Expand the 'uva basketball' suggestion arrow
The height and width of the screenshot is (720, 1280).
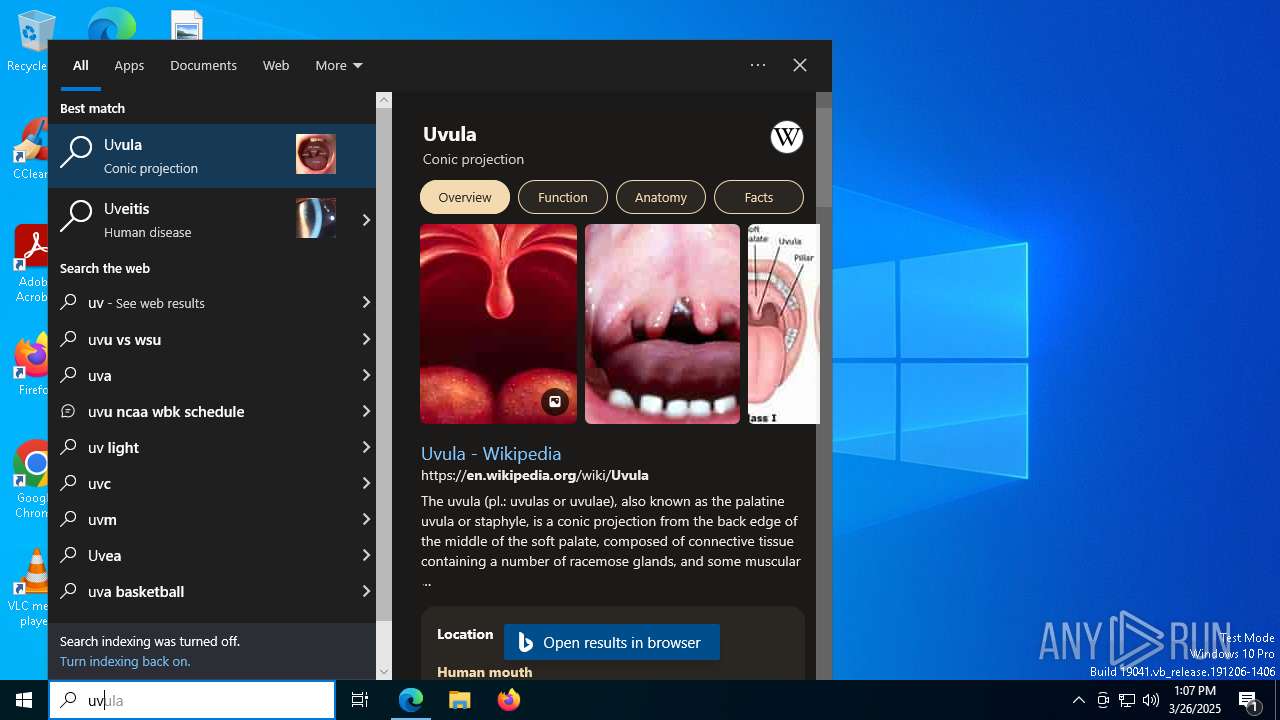(x=366, y=591)
